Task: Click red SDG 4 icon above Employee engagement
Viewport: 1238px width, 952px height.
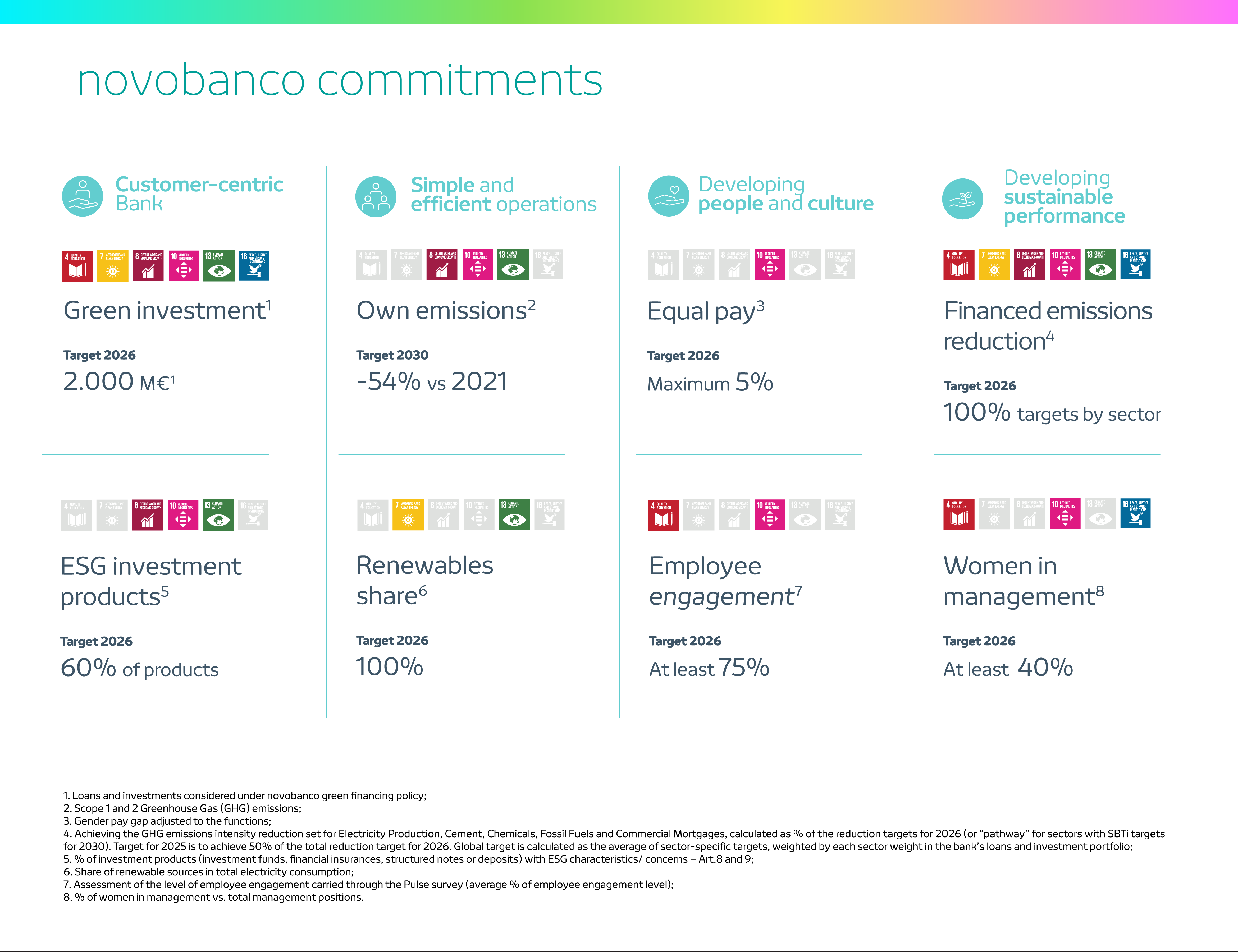Action: pos(664,514)
